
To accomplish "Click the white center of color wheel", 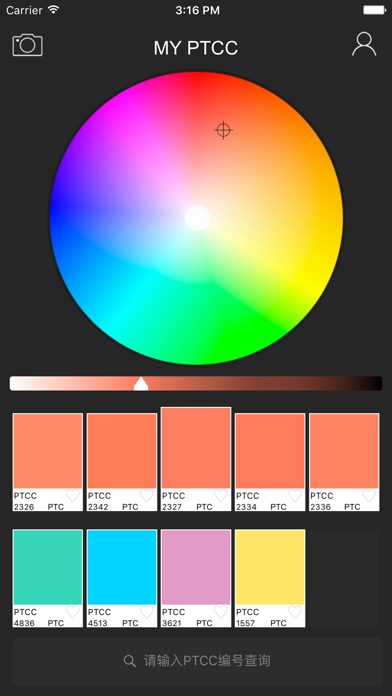I will (197, 218).
